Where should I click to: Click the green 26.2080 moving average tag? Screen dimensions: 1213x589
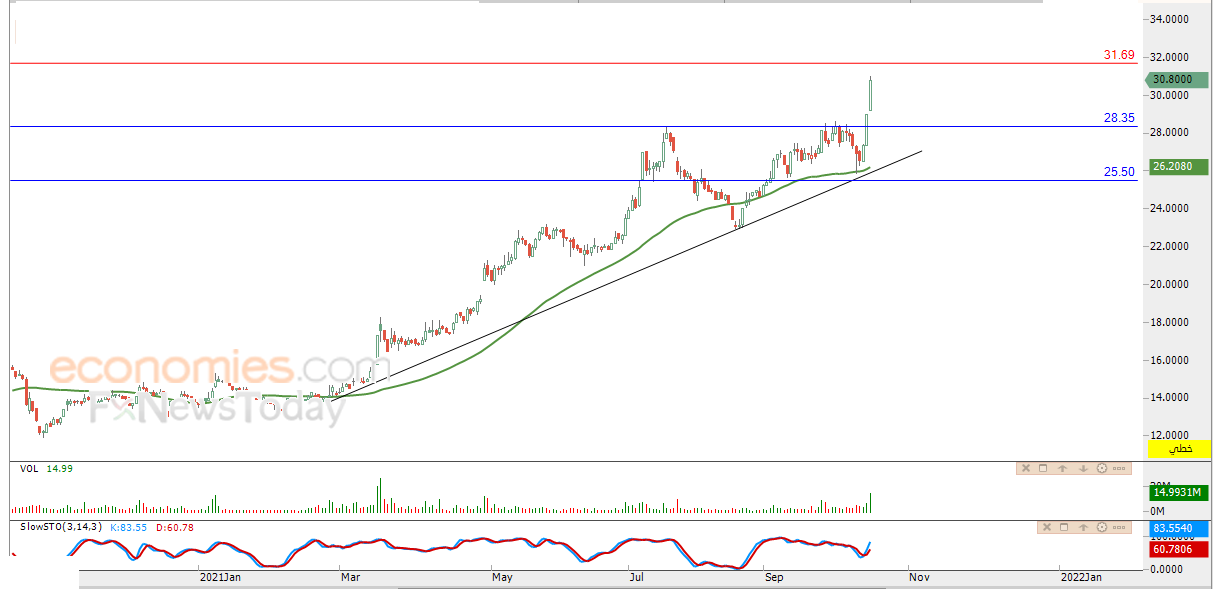pos(1176,167)
